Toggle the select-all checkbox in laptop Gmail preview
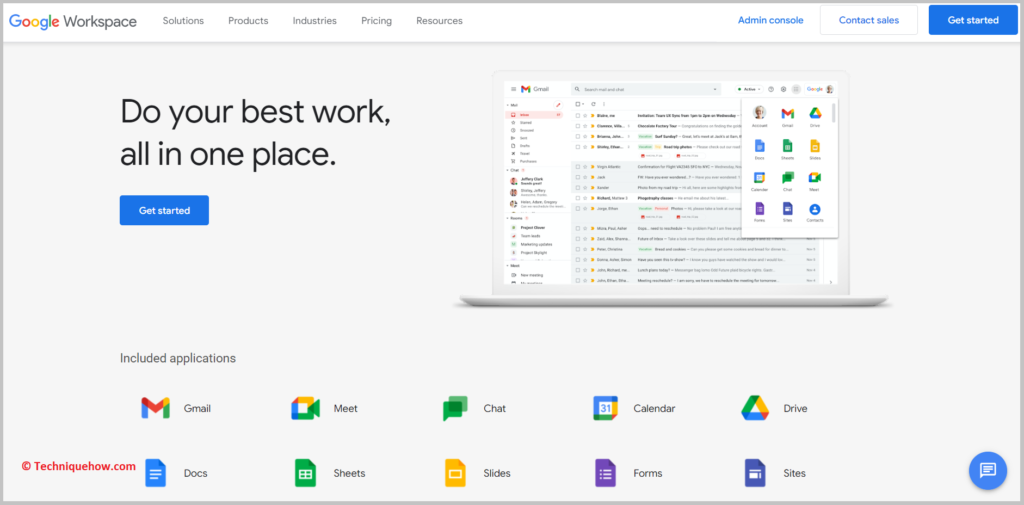The width and height of the screenshot is (1024, 505). click(x=577, y=104)
